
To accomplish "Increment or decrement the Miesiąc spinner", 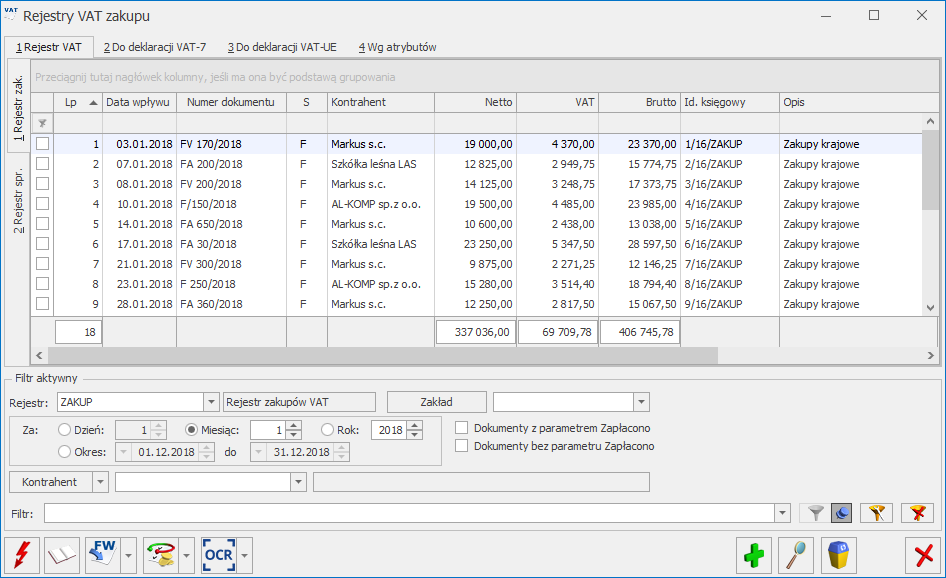I will (294, 430).
